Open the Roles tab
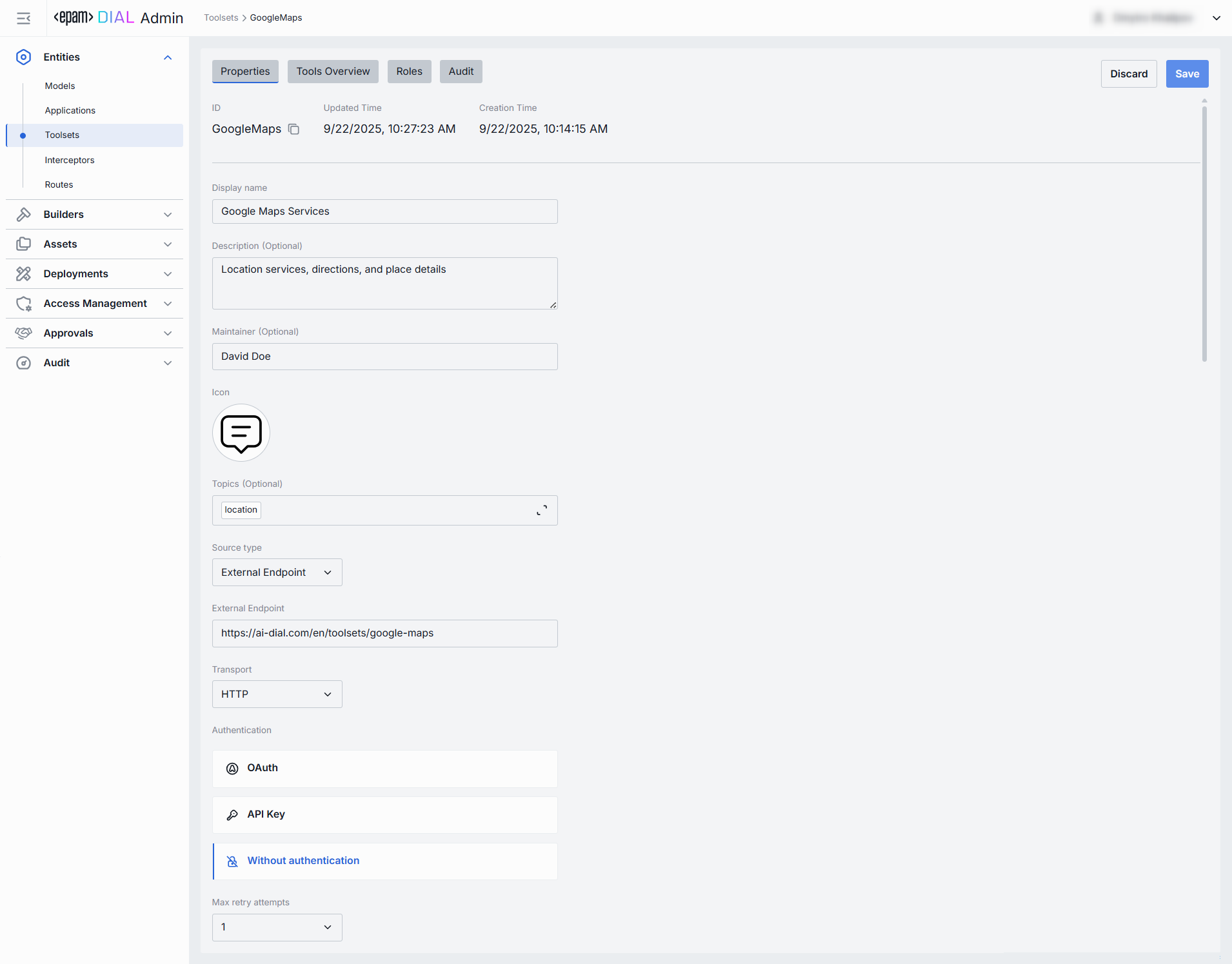Screen dimensions: 1232x964 tap(409, 72)
